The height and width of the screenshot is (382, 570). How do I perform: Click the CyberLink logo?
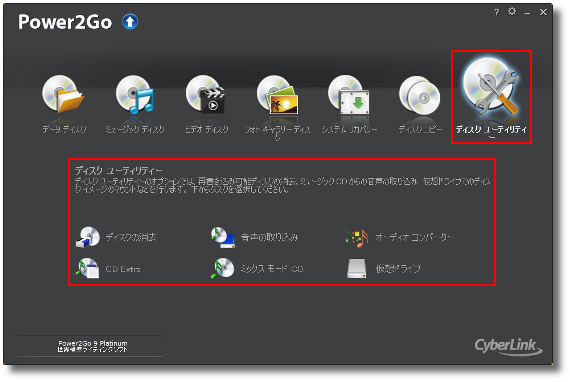click(x=508, y=346)
